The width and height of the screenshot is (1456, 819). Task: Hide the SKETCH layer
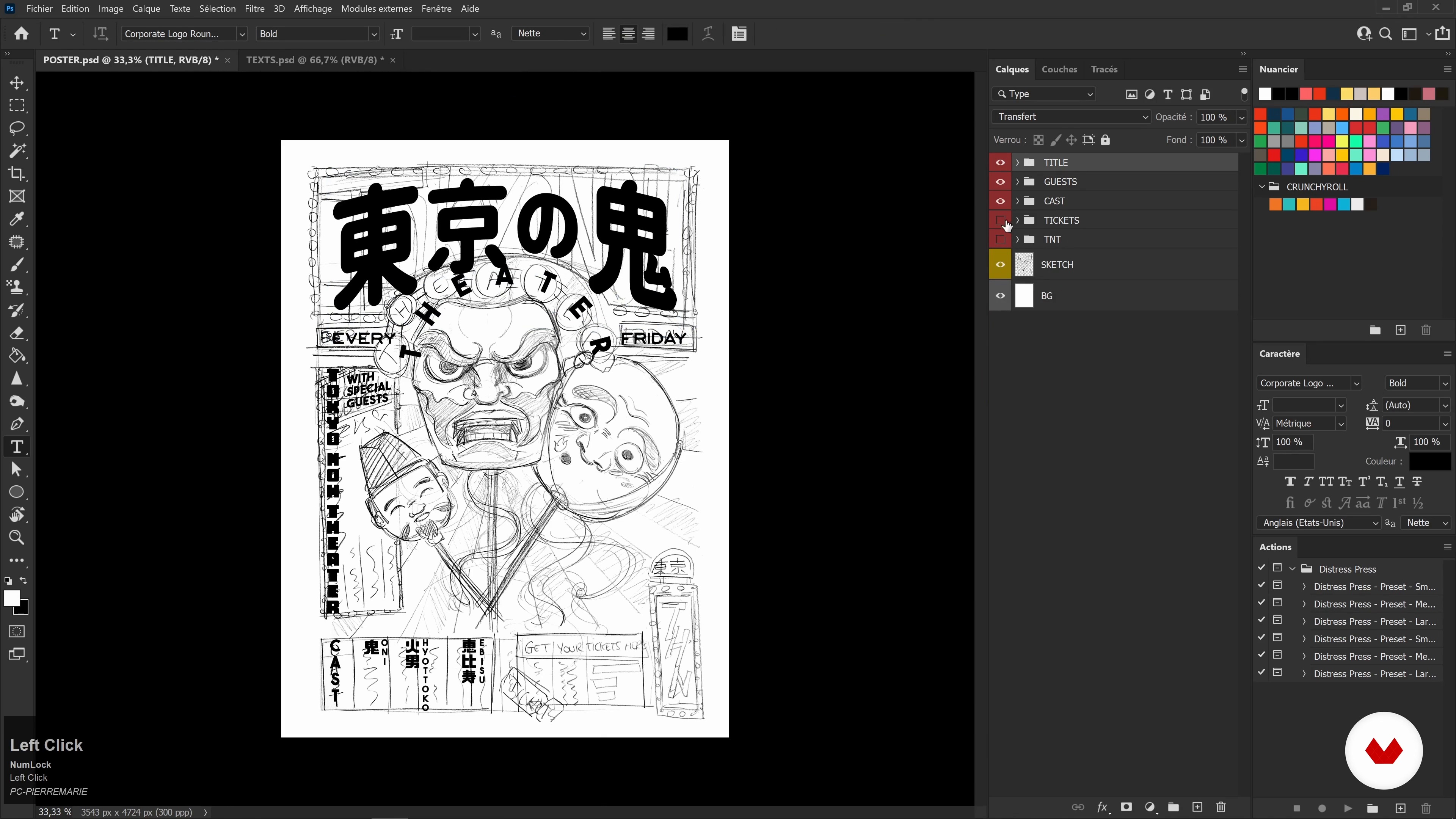pyautogui.click(x=1000, y=265)
